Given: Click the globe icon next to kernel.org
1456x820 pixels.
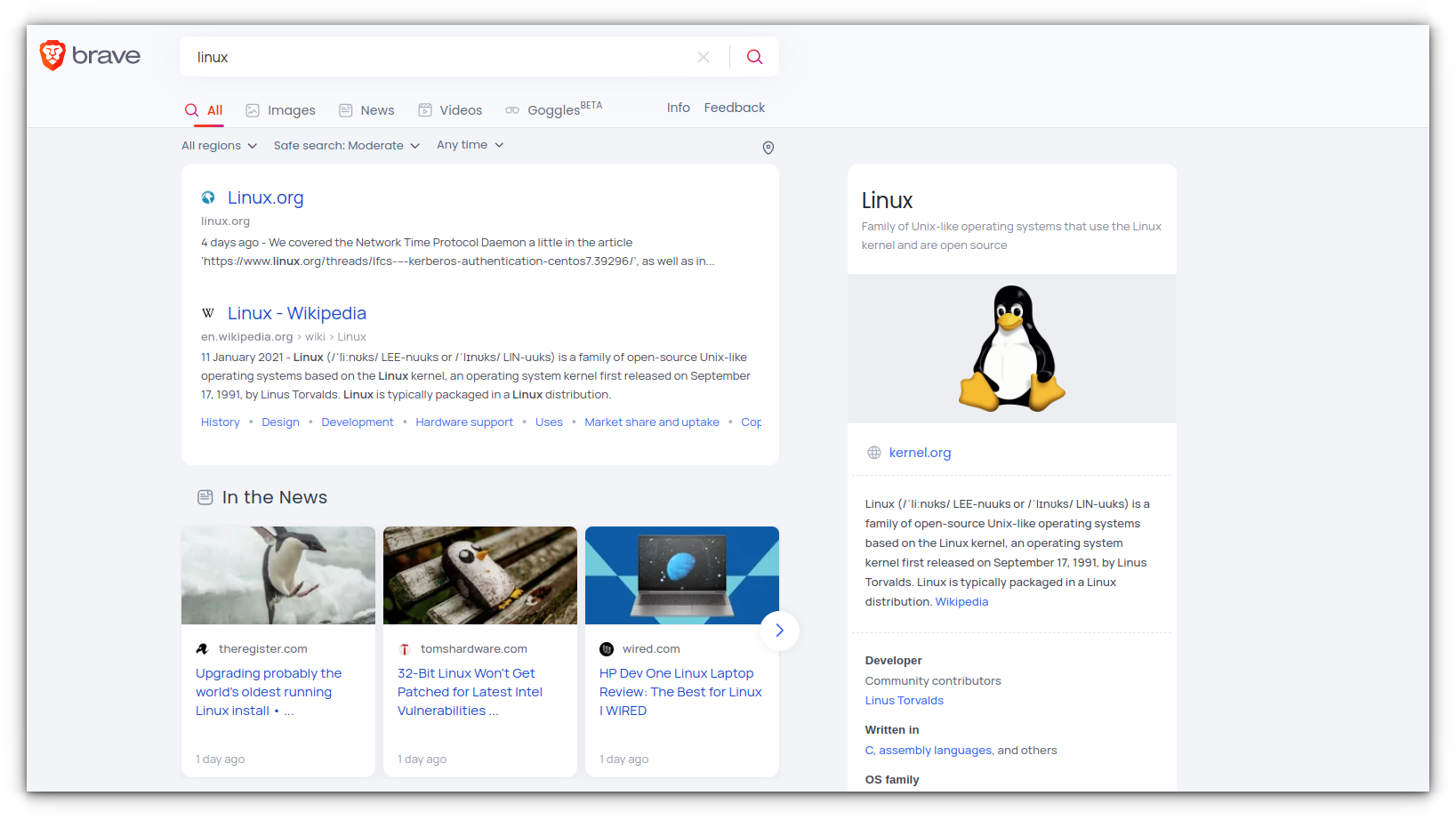Looking at the screenshot, I should (873, 452).
